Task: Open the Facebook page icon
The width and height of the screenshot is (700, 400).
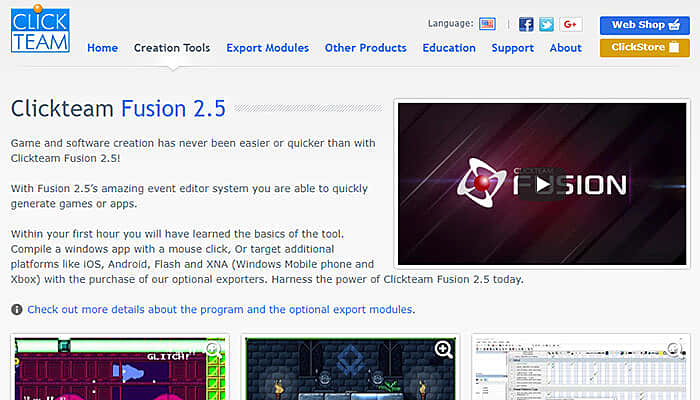Action: coord(526,24)
